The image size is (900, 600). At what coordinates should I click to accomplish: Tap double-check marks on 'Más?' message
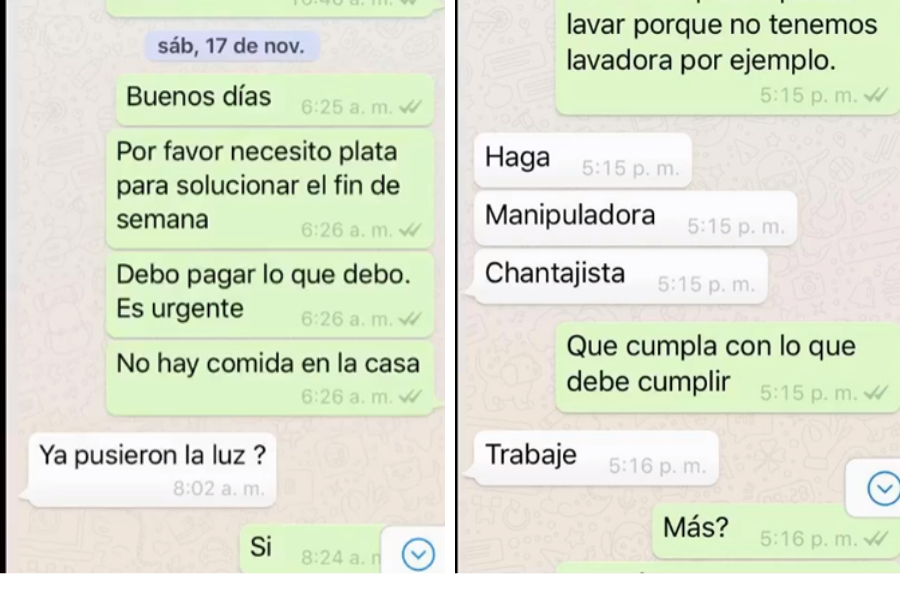[x=876, y=539]
